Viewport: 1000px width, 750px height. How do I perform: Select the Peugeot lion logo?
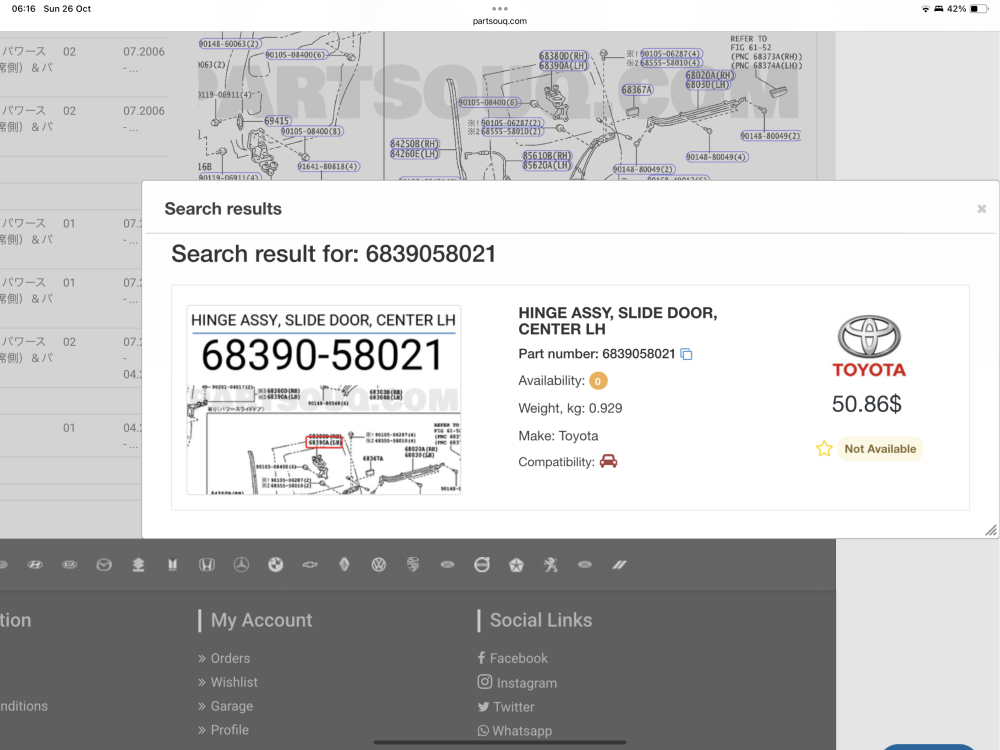click(551, 564)
